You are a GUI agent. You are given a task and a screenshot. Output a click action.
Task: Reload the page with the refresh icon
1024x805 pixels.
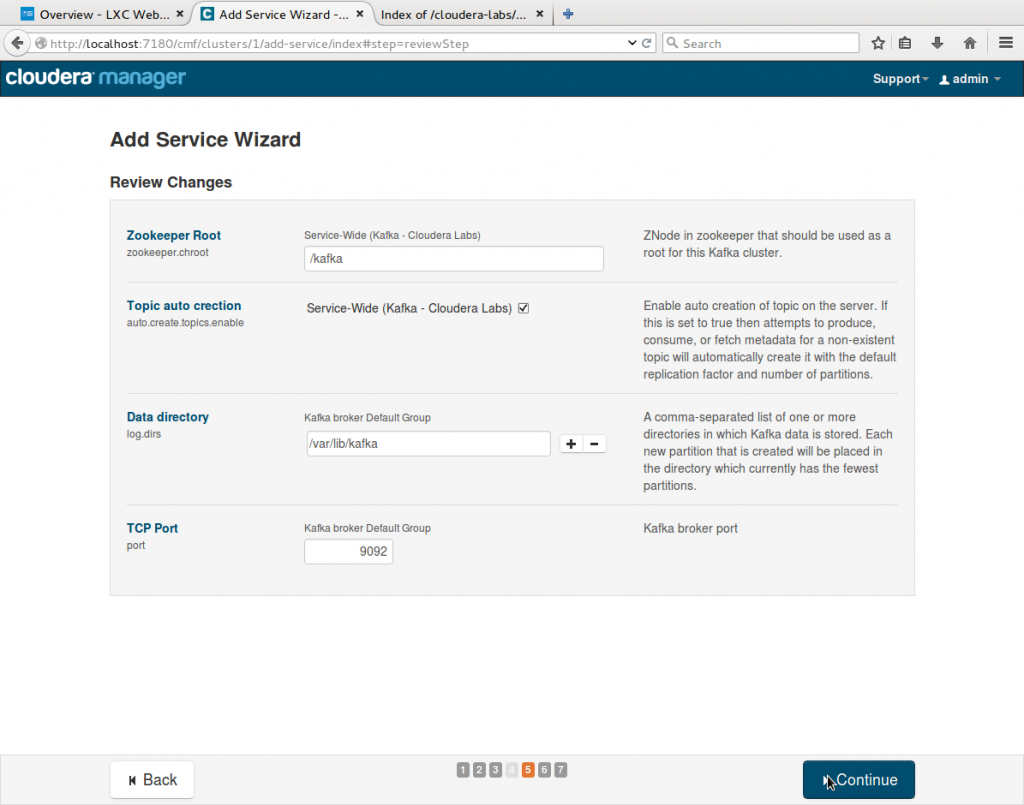pyautogui.click(x=647, y=43)
